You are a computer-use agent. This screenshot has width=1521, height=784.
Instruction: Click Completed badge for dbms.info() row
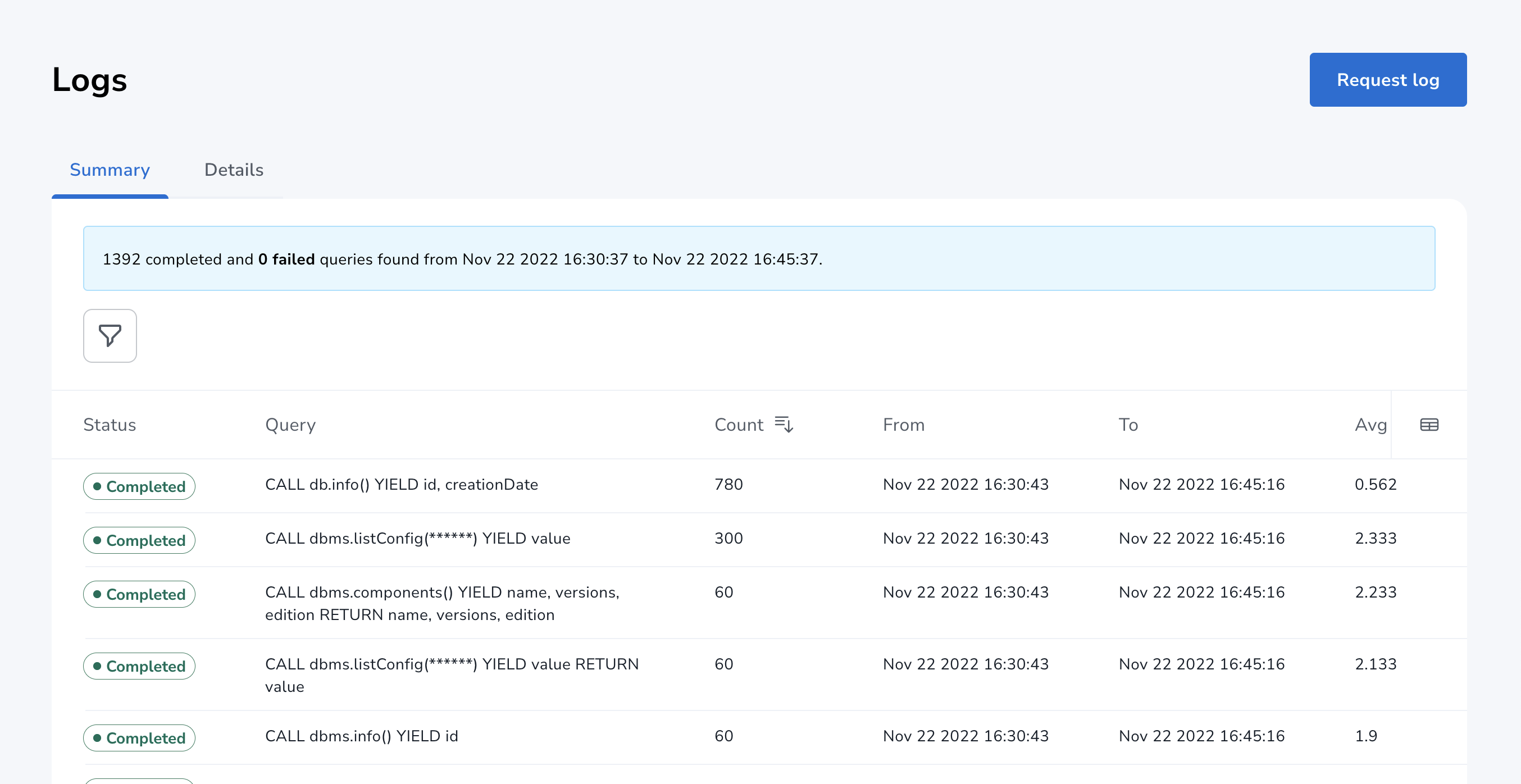(139, 737)
